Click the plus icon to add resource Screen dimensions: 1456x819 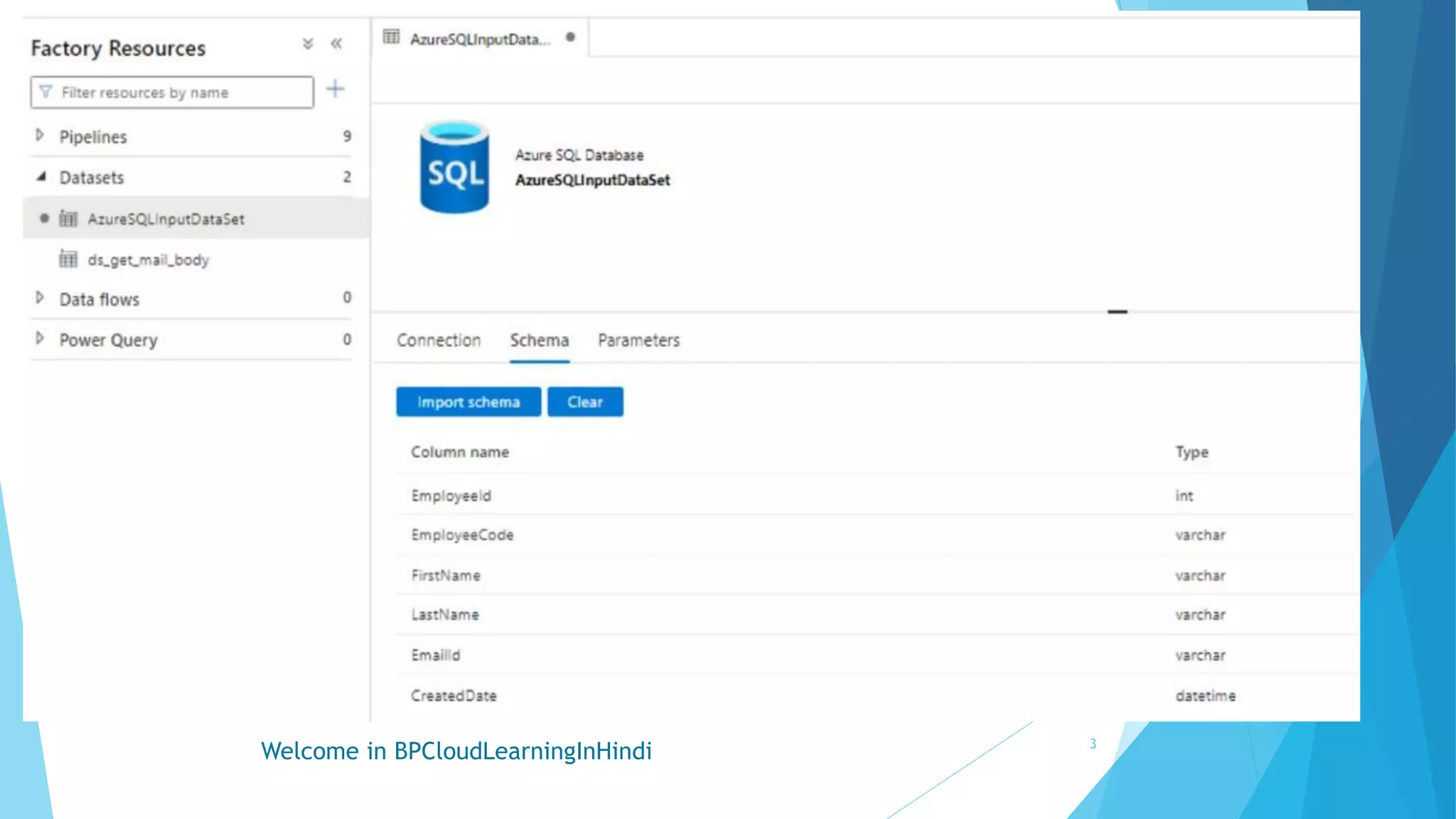pyautogui.click(x=335, y=90)
